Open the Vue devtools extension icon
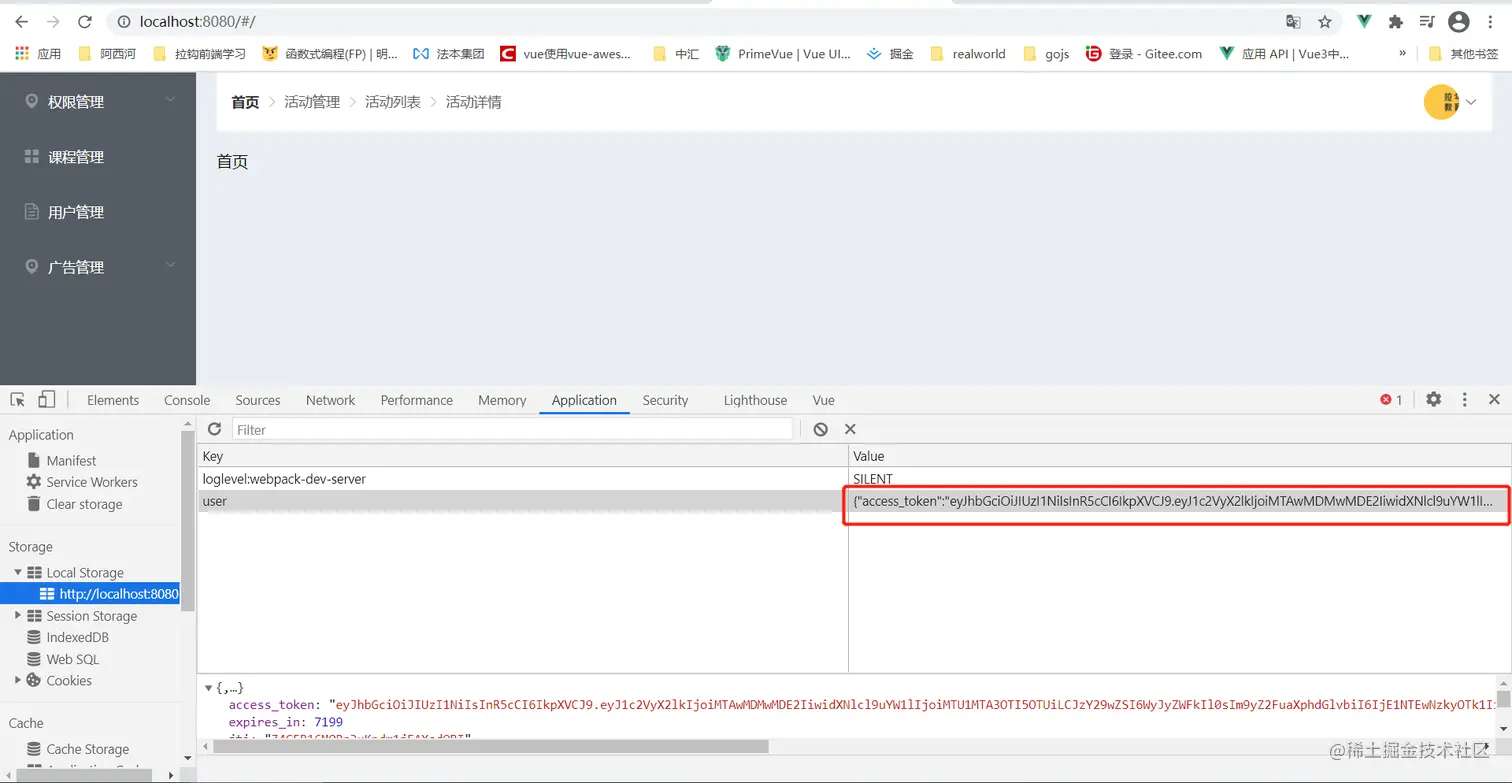 (x=1365, y=21)
